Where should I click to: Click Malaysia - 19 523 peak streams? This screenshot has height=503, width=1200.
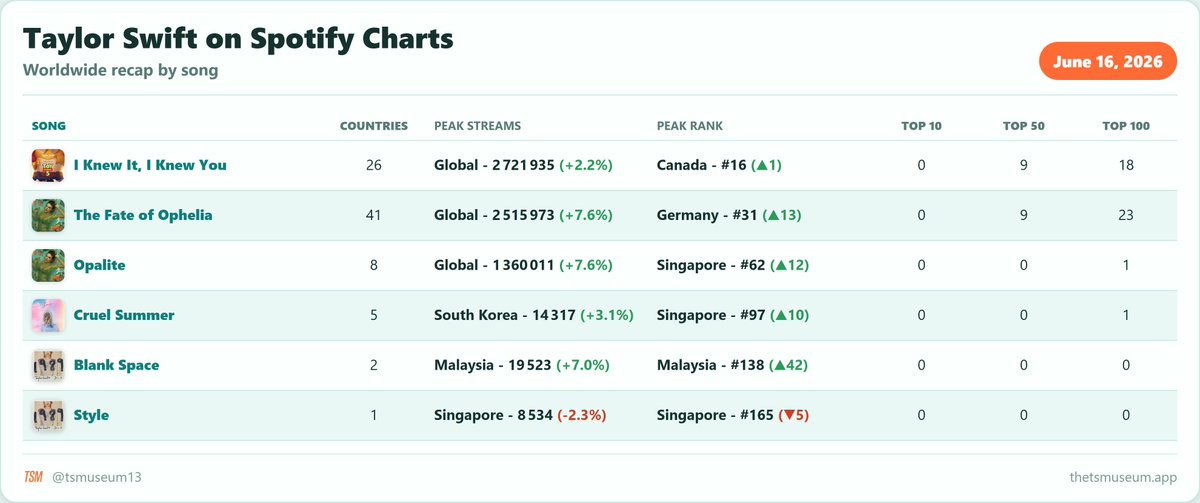click(522, 365)
